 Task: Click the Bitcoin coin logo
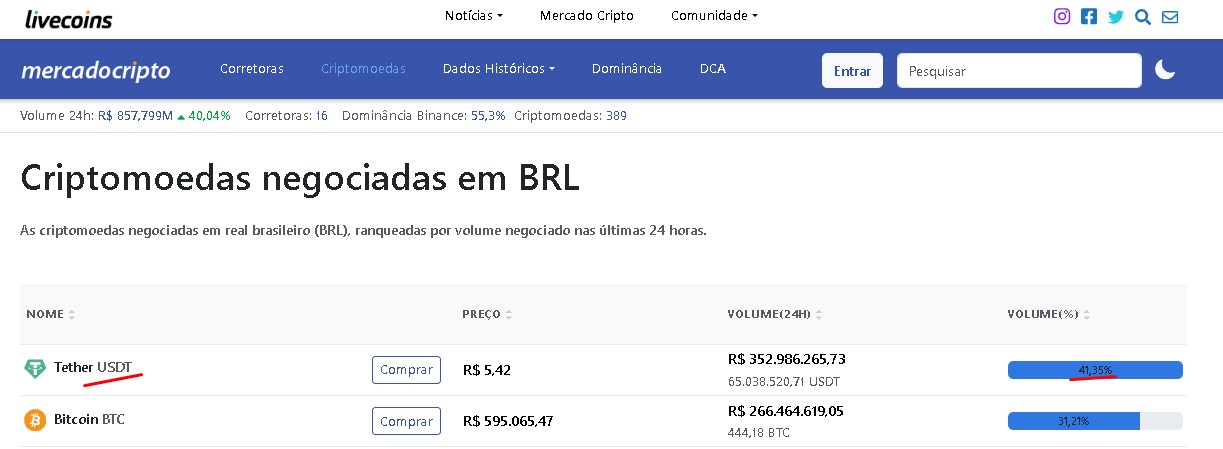(35, 420)
